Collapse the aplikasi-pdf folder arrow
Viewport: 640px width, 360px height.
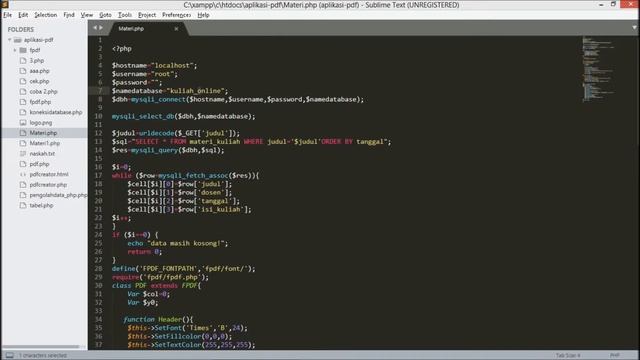[x=9, y=40]
